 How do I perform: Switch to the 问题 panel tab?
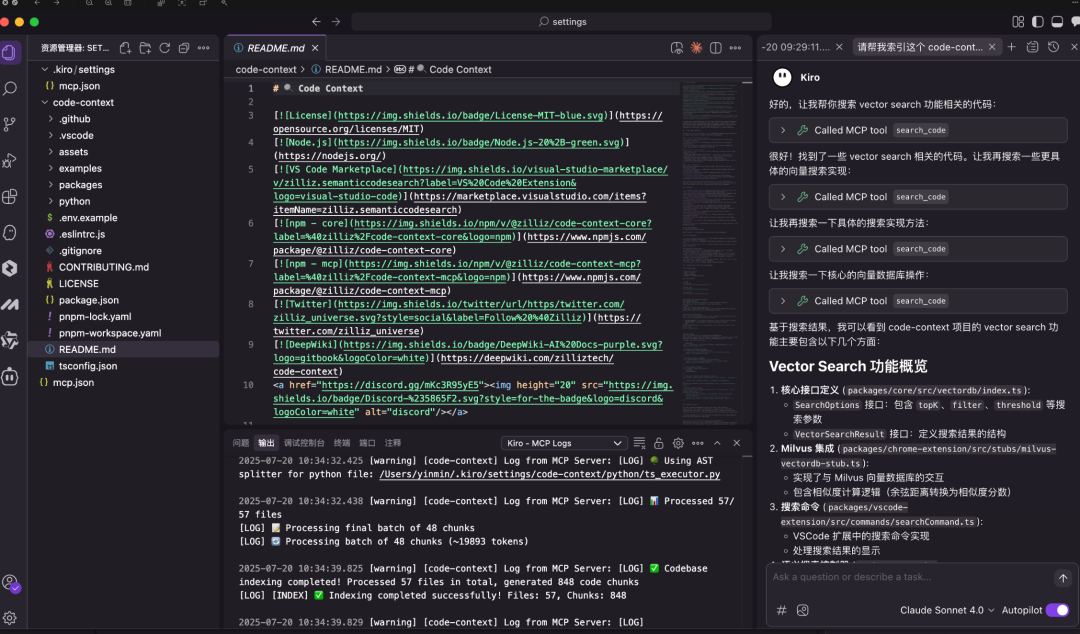(x=240, y=443)
